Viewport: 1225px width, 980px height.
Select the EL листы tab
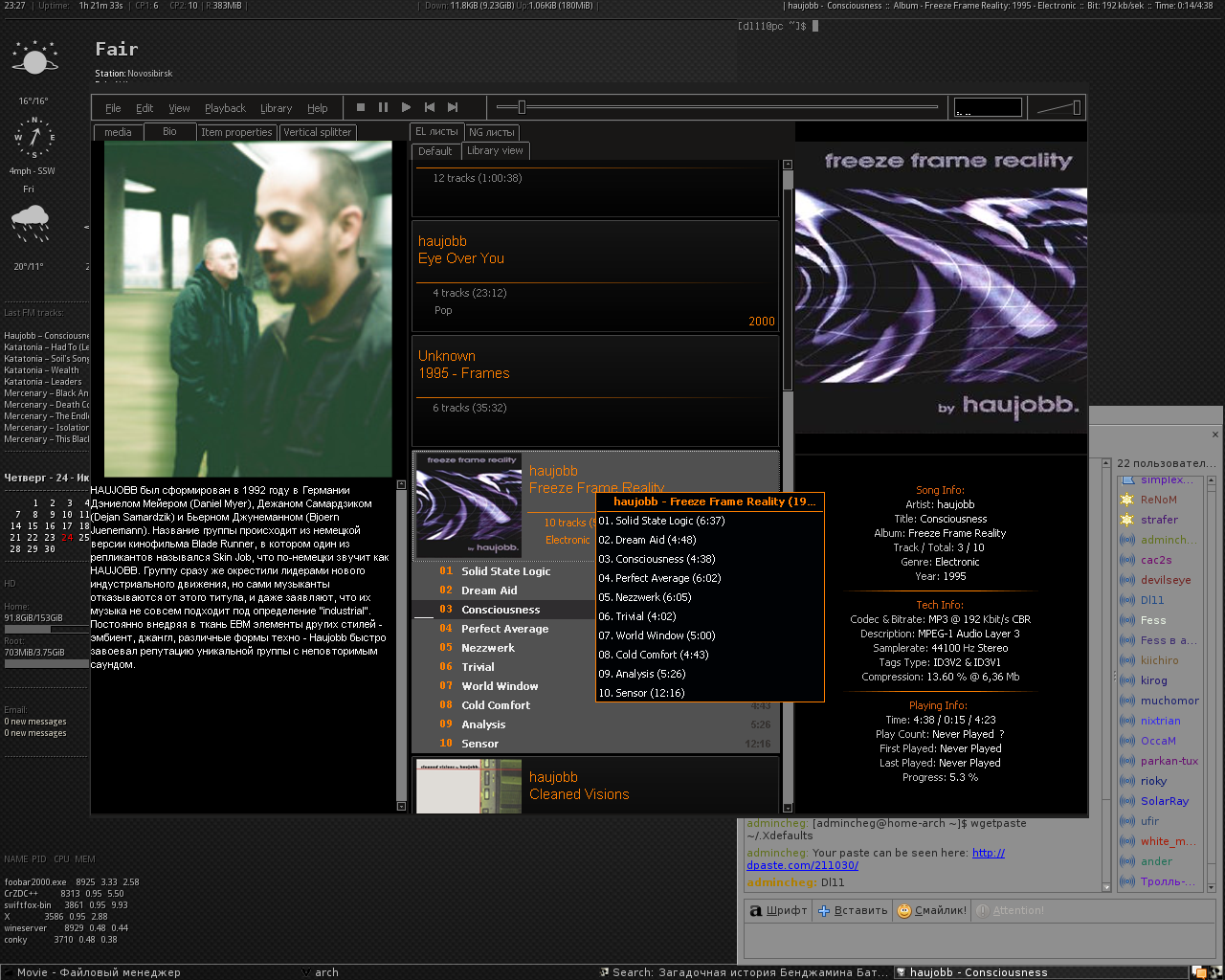pyautogui.click(x=436, y=132)
